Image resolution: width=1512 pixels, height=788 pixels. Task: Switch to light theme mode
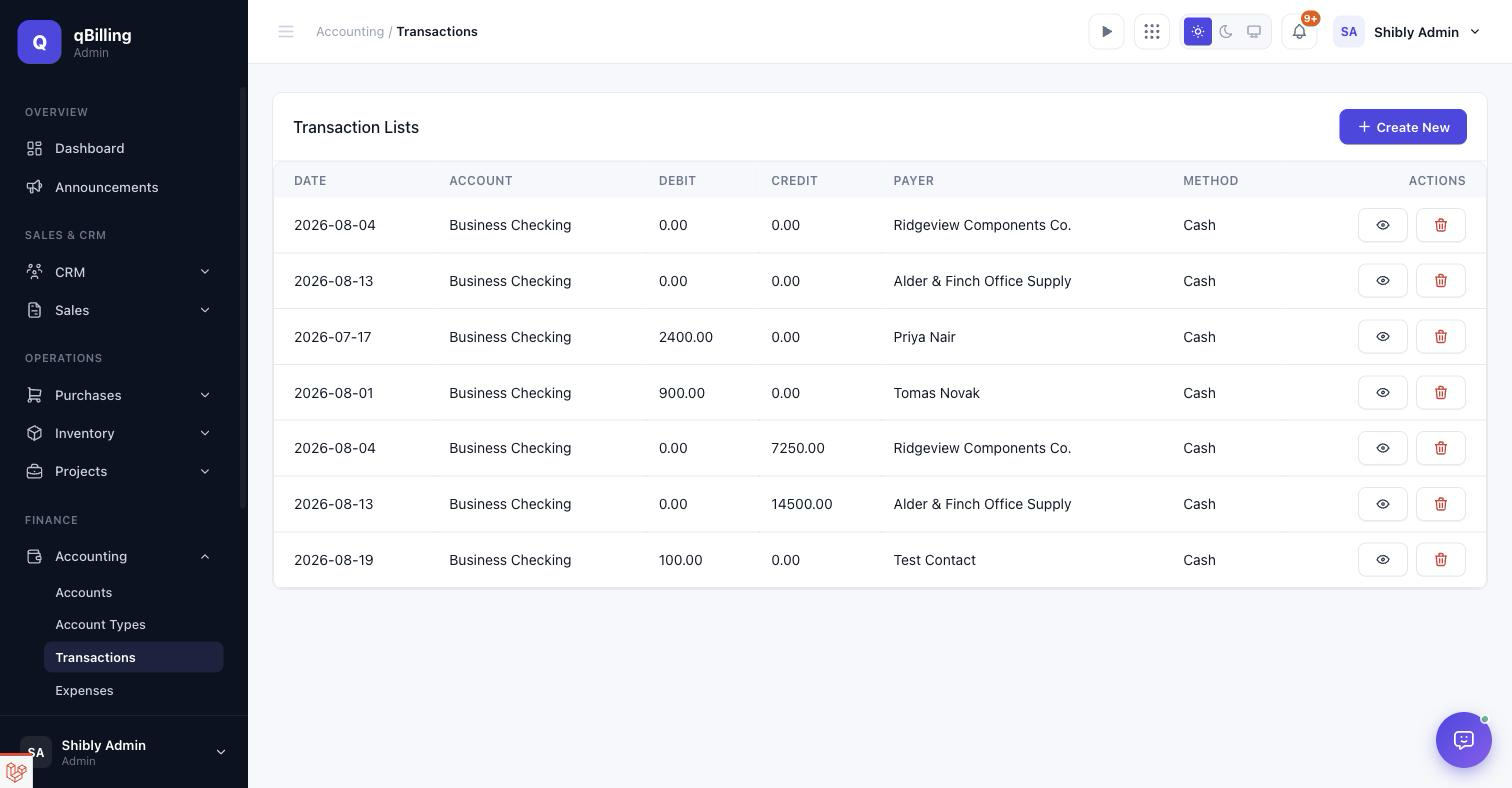coord(1198,32)
